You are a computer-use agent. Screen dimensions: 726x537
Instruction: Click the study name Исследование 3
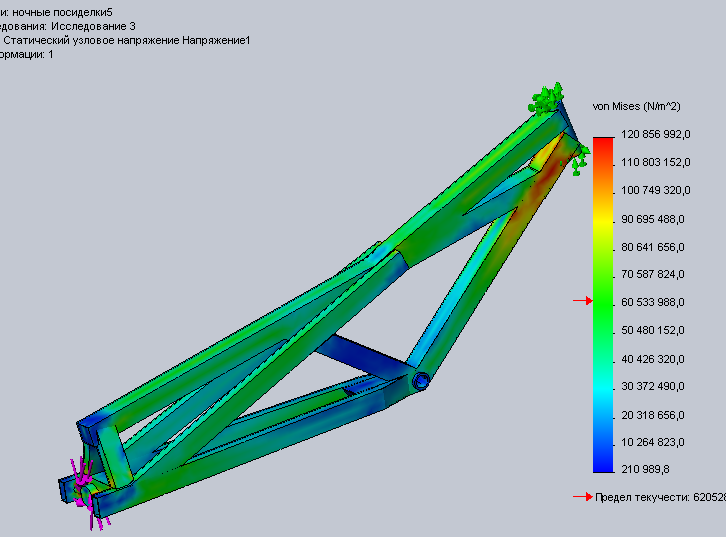point(93,26)
